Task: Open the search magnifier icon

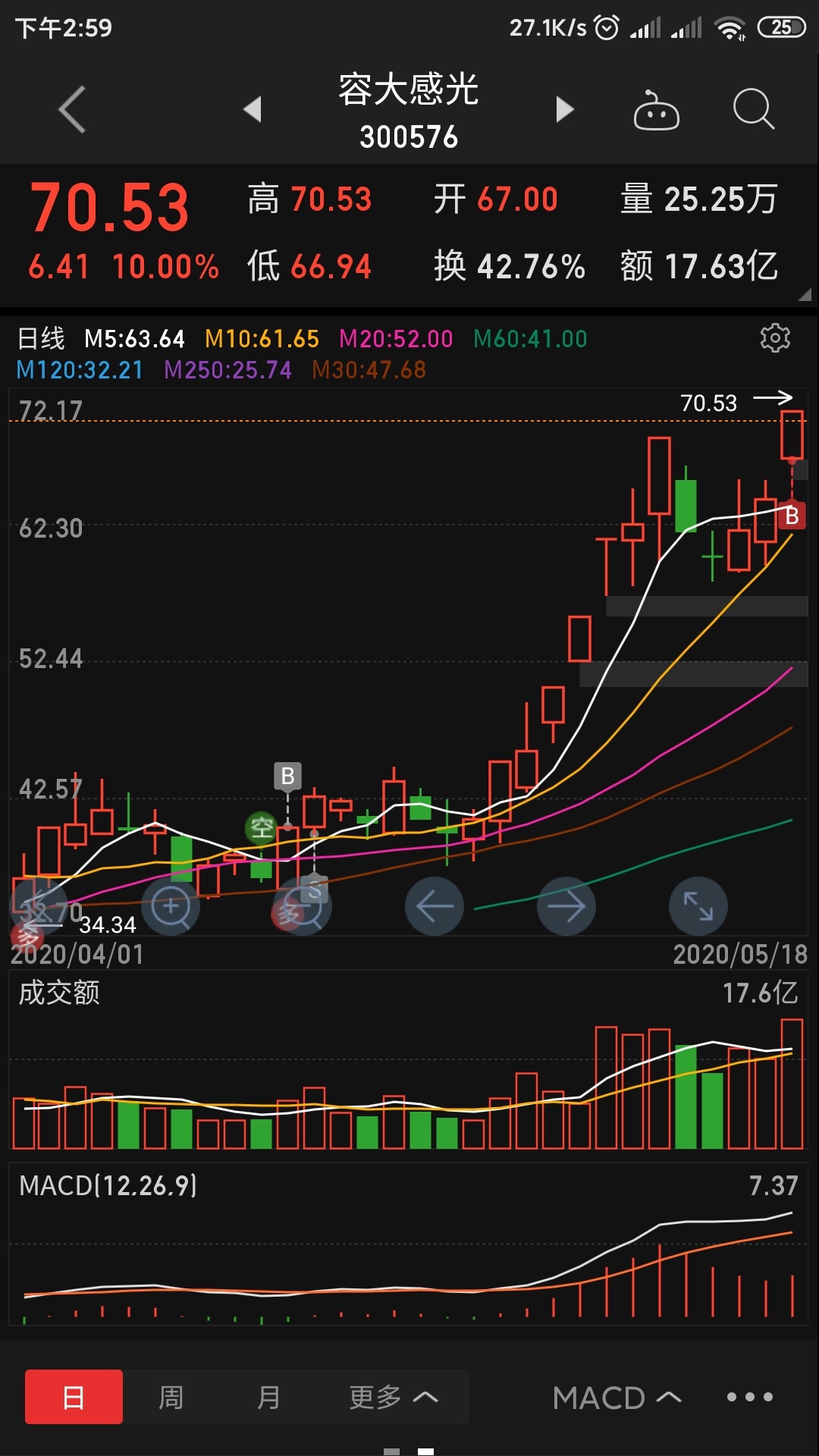Action: pos(753,109)
